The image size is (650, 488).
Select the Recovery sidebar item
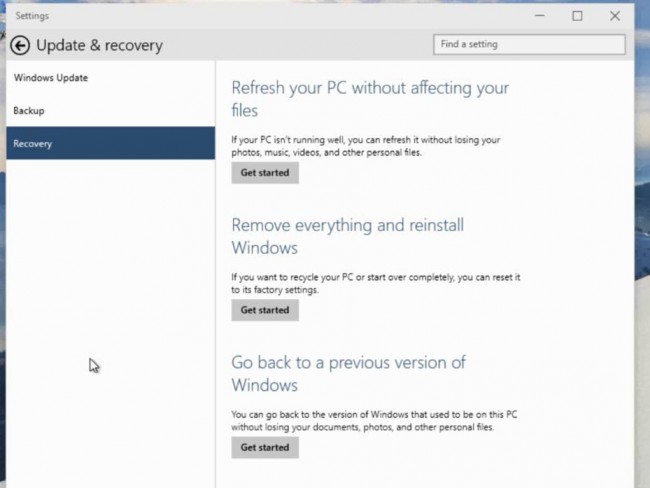click(110, 143)
